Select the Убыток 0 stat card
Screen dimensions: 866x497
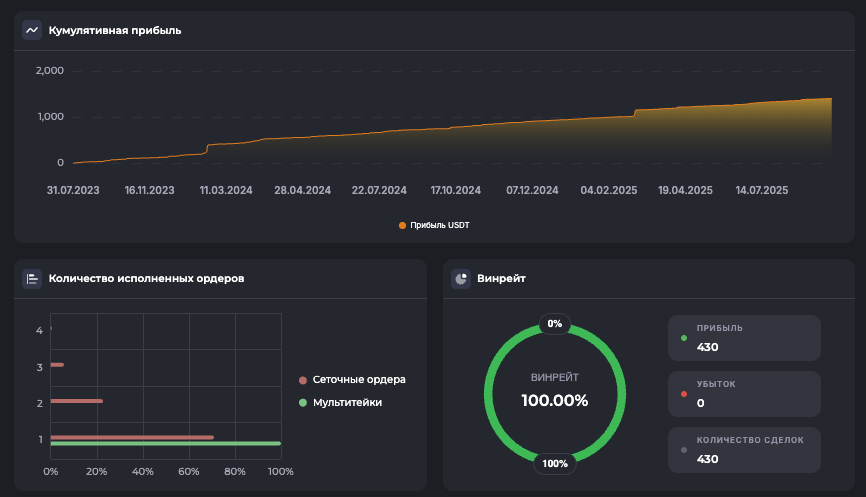click(744, 394)
